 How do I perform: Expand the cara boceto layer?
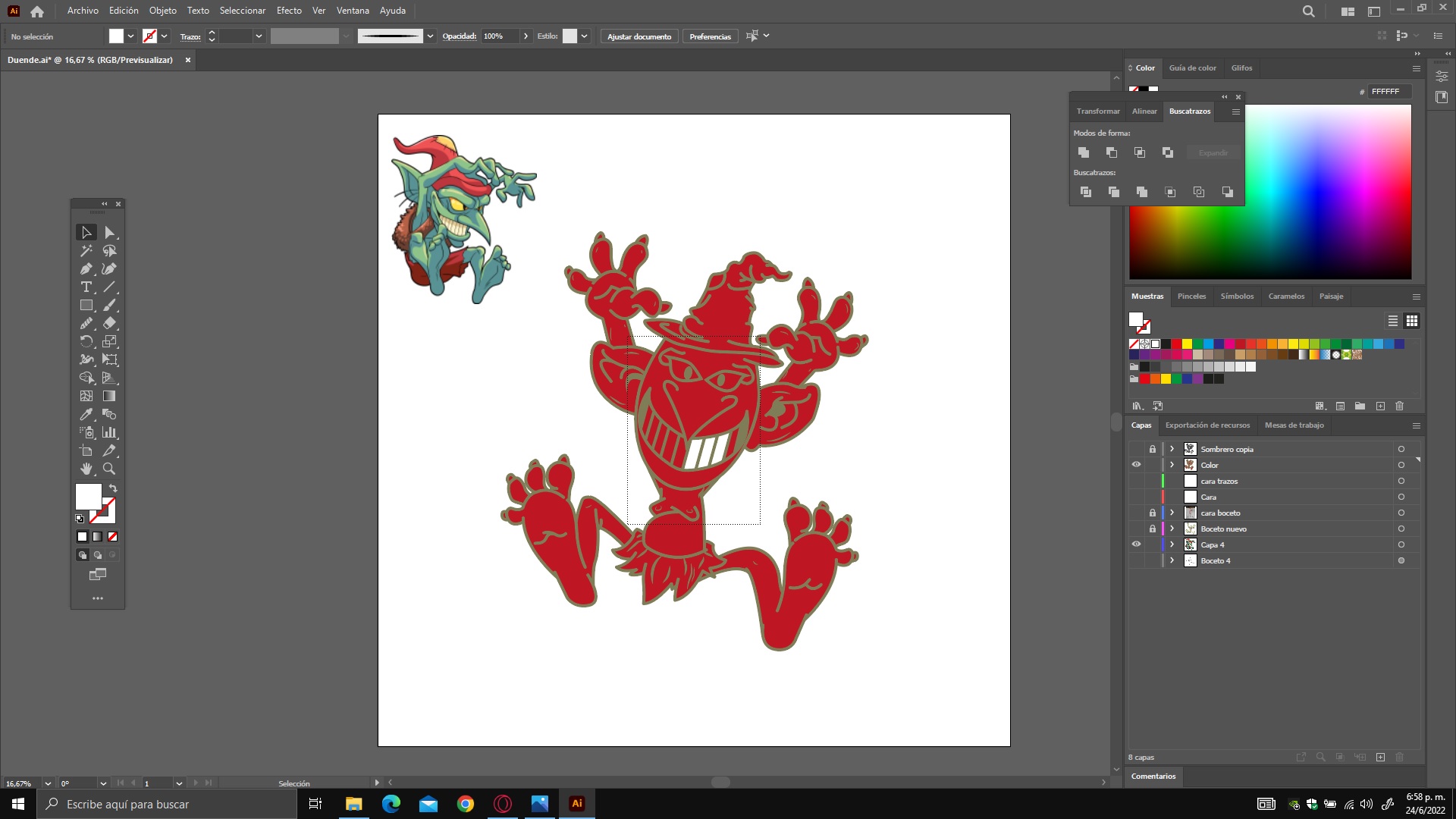point(1172,513)
